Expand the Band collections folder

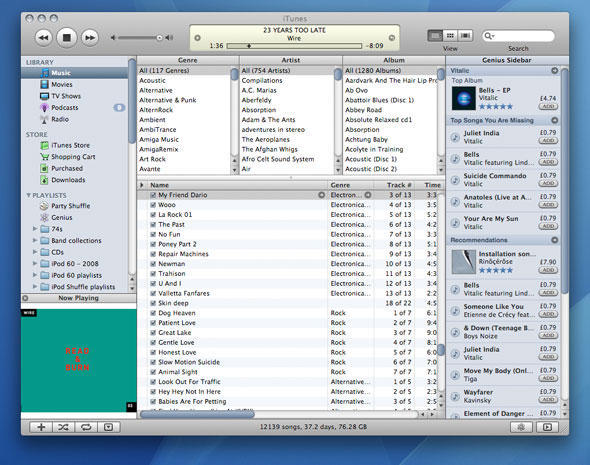point(35,240)
